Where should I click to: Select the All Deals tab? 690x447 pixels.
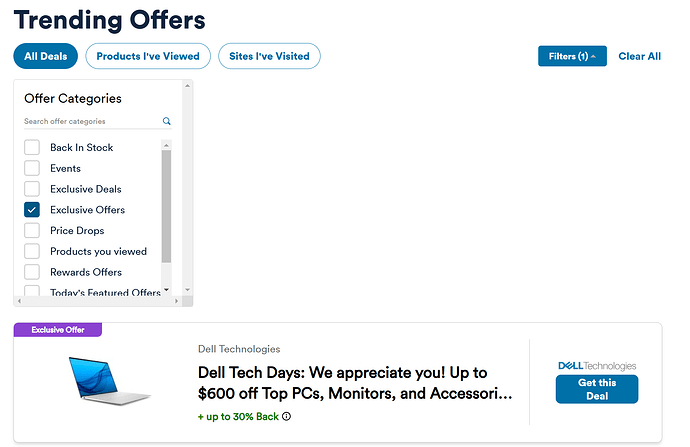pos(45,57)
